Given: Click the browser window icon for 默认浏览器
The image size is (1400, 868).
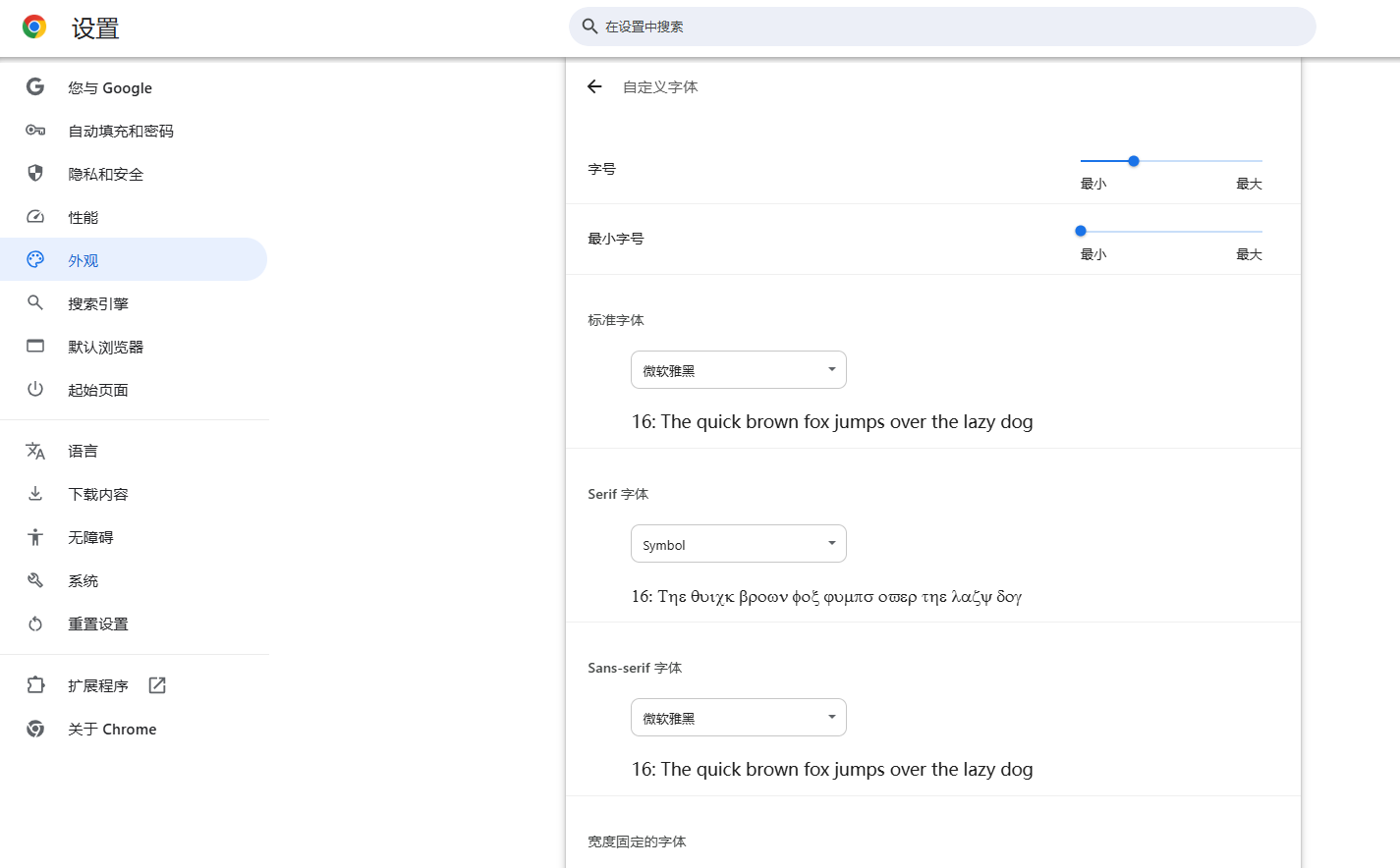Looking at the screenshot, I should tap(35, 346).
